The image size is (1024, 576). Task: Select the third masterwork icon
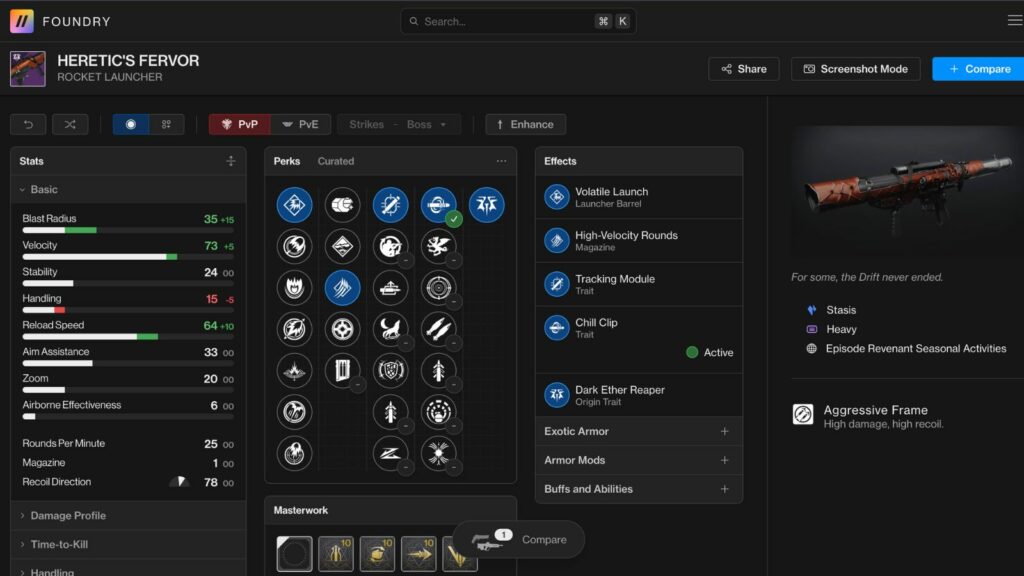point(377,554)
